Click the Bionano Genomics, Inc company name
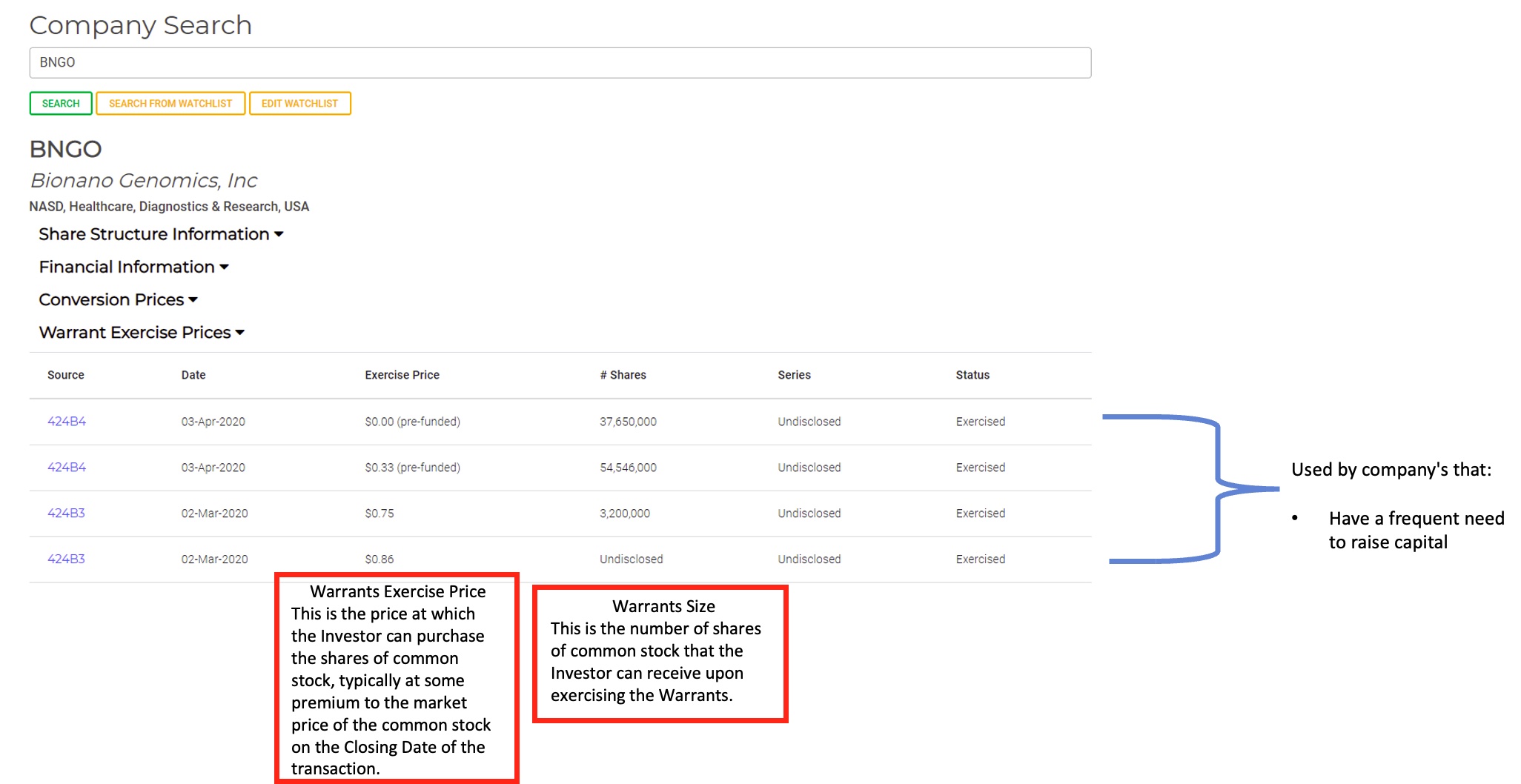This screenshot has height=784, width=1521. click(x=144, y=181)
